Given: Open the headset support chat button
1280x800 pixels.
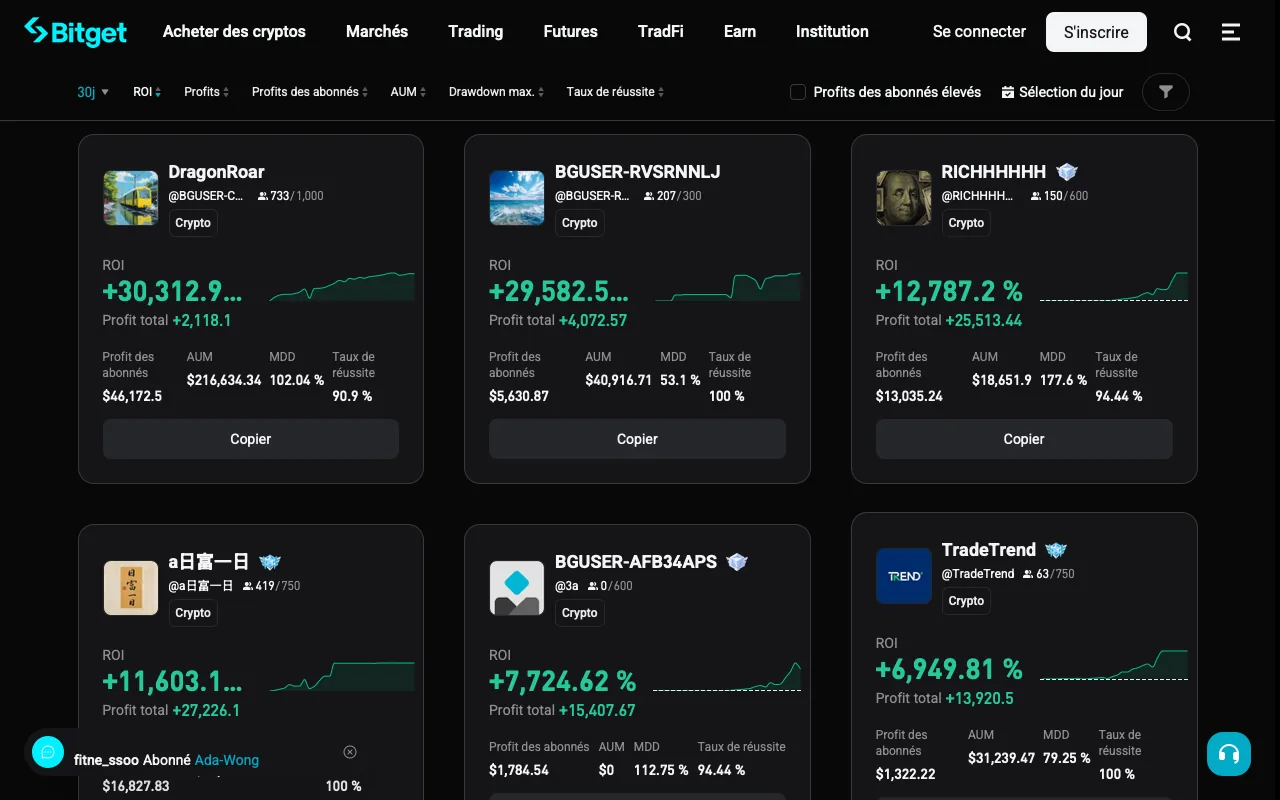Looking at the screenshot, I should [x=1229, y=754].
